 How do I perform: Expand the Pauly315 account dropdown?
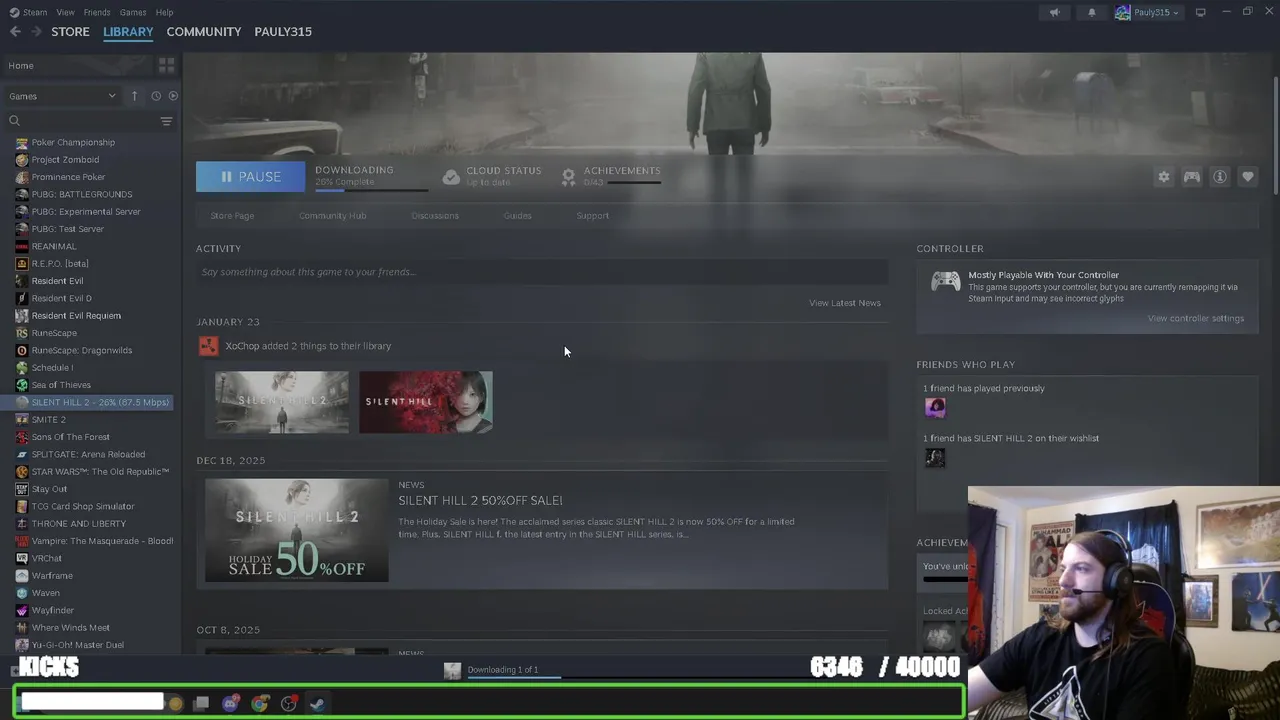1148,12
